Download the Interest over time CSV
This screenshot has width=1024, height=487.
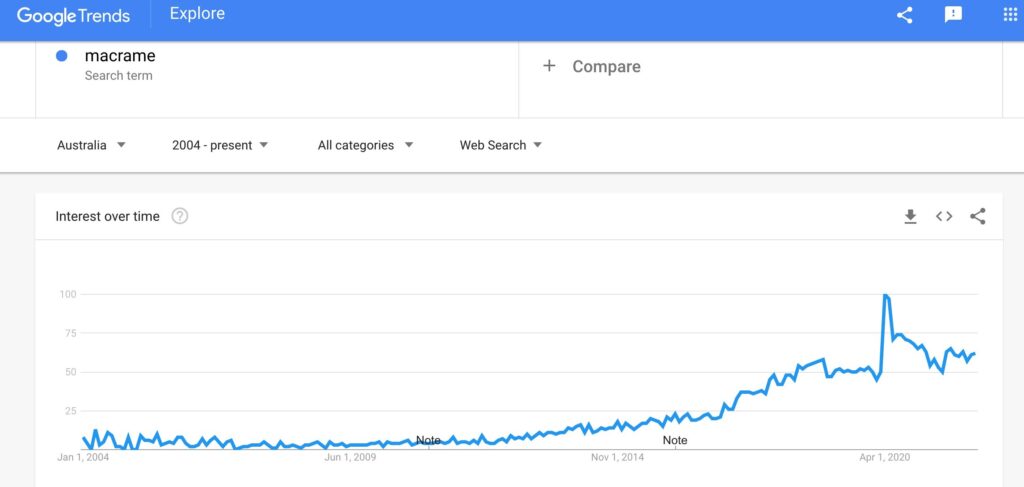coord(910,217)
